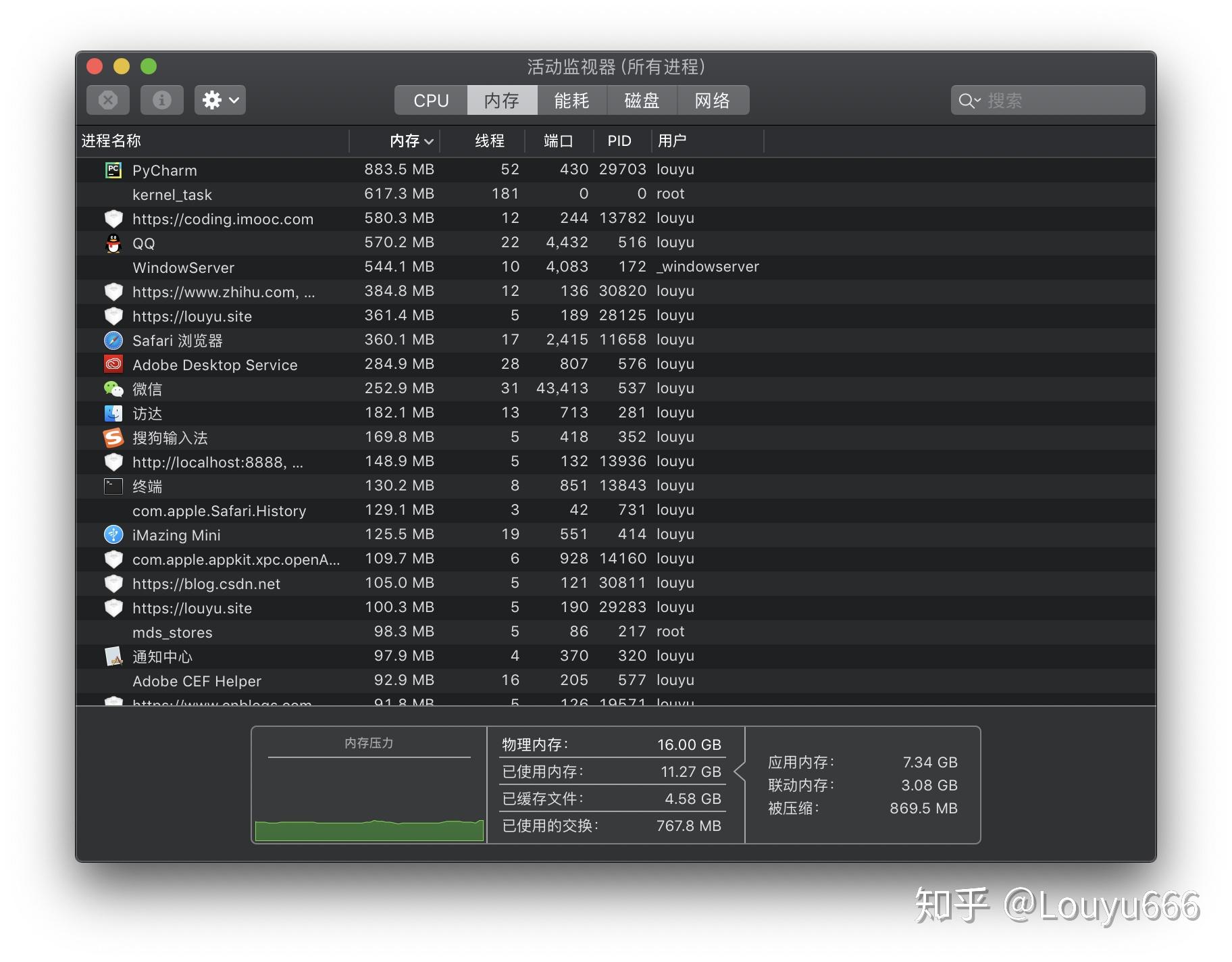The width and height of the screenshot is (1232, 962).
Task: Select the https://louyu.site row with 361.4 MB
Action: click(616, 316)
